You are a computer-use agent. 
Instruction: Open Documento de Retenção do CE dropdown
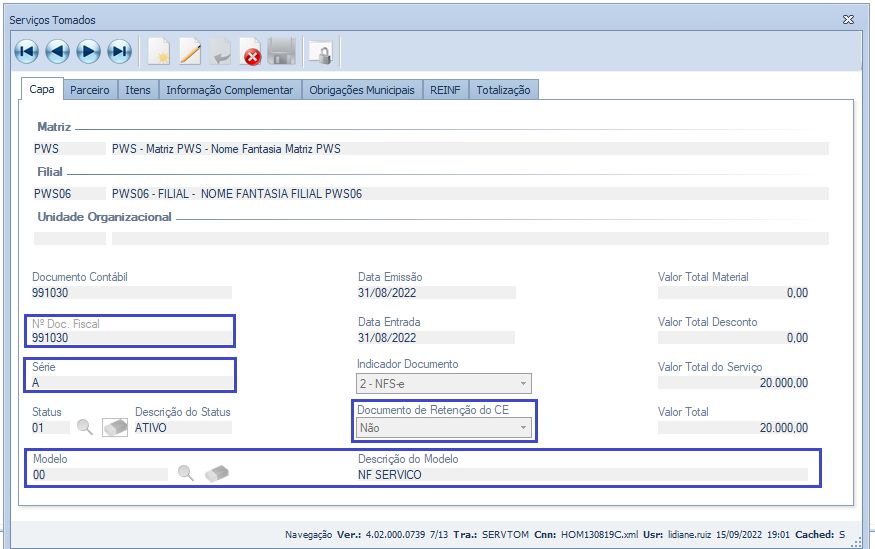pyautogui.click(x=522, y=428)
